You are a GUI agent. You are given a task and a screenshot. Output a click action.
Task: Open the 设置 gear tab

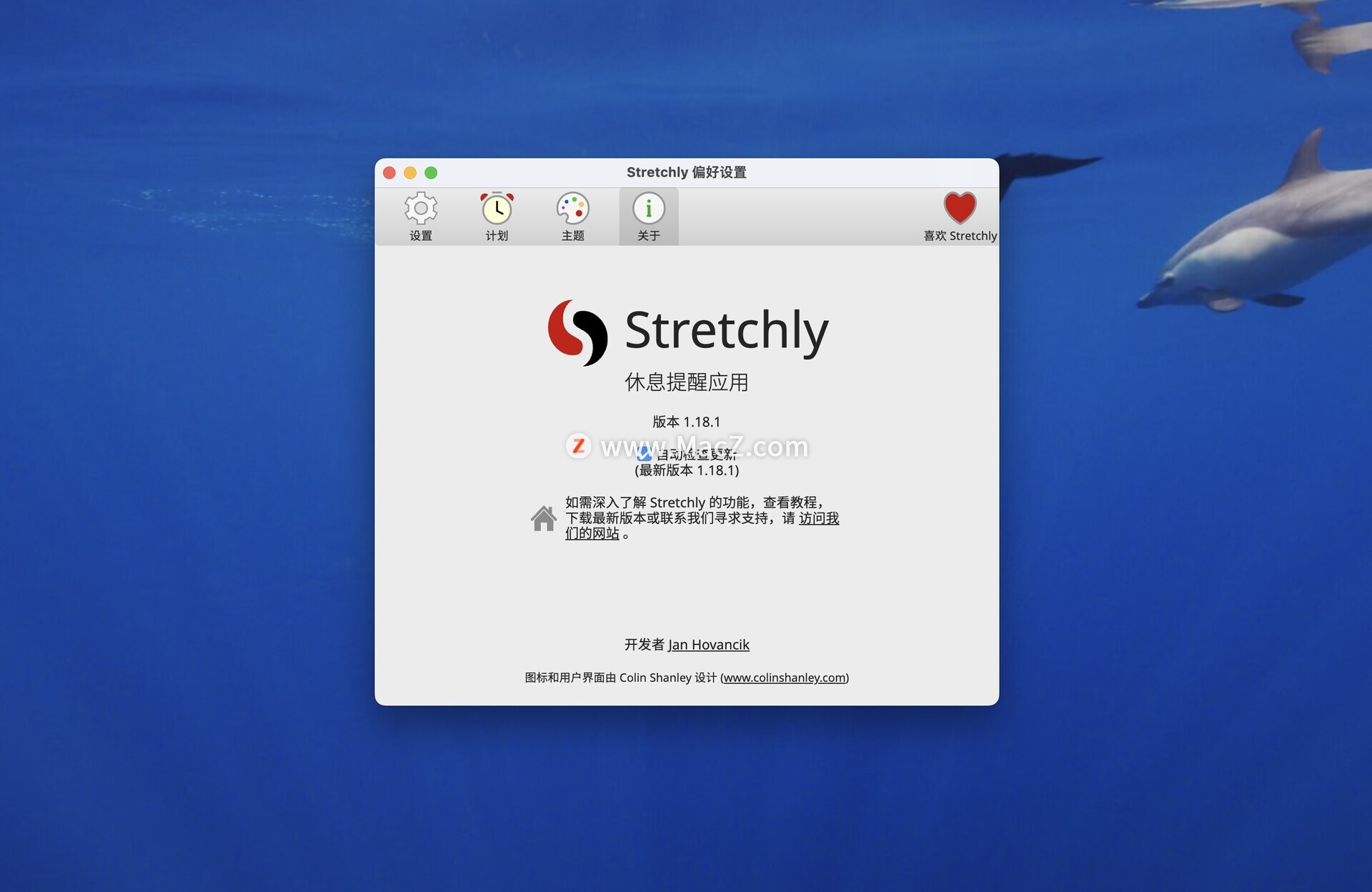pos(420,209)
